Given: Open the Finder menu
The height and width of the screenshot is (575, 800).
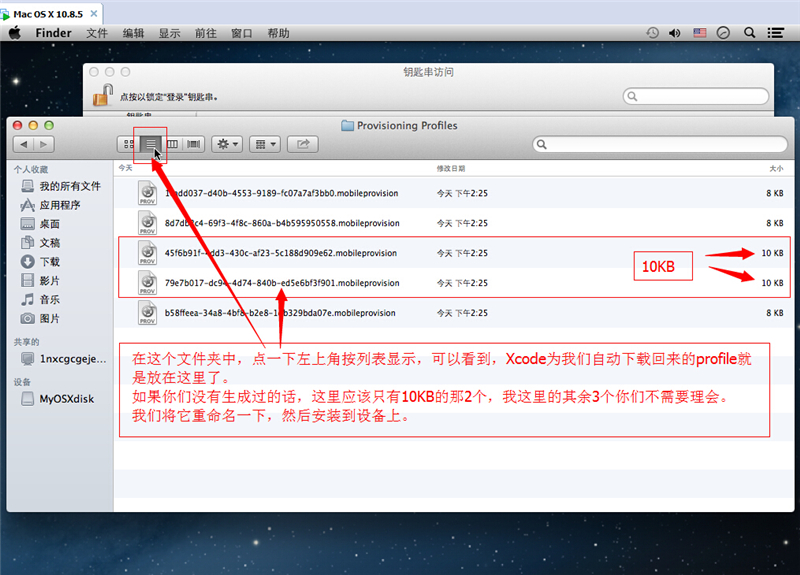Looking at the screenshot, I should [53, 33].
